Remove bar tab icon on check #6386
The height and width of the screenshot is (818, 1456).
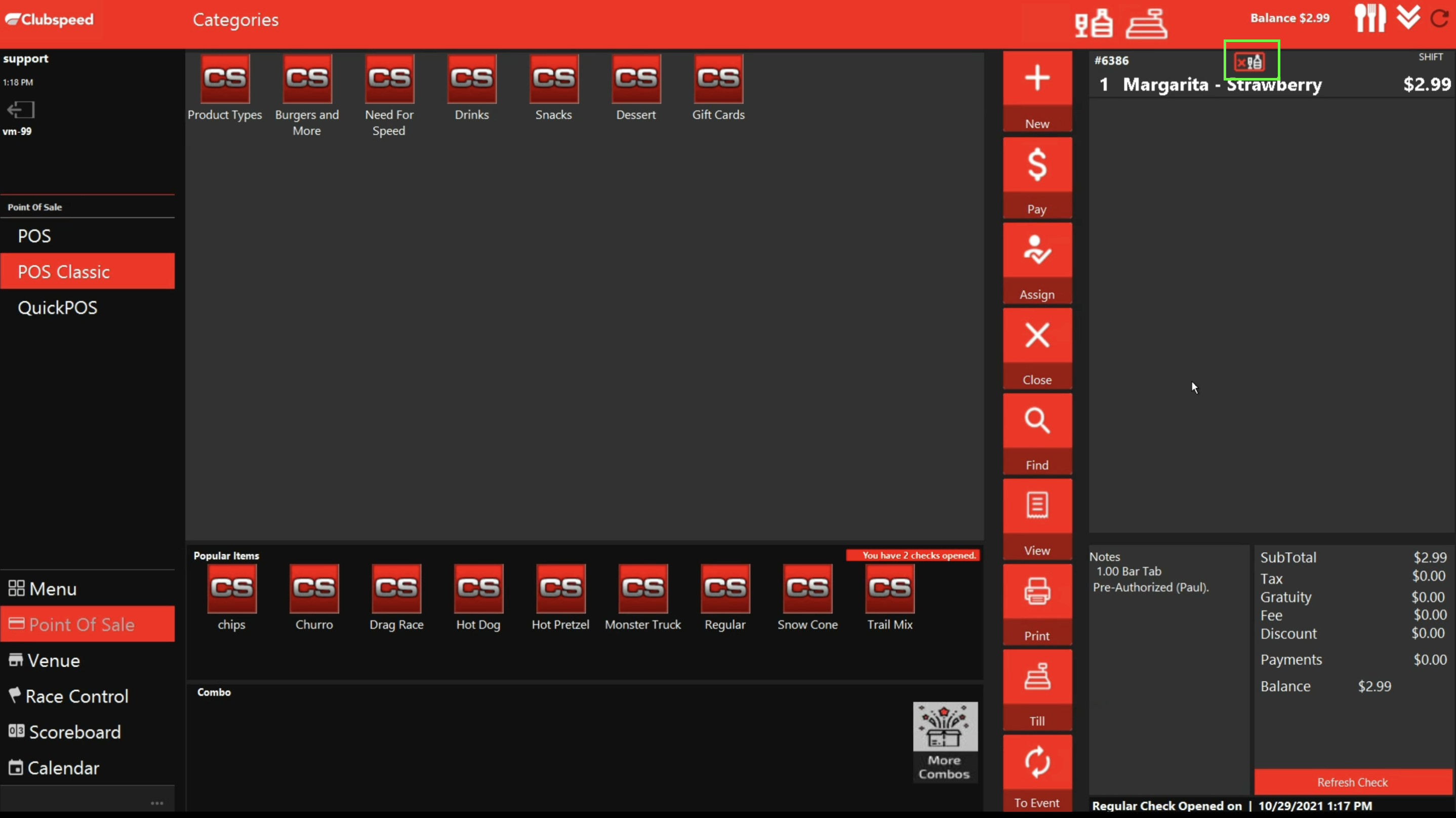(x=1250, y=61)
